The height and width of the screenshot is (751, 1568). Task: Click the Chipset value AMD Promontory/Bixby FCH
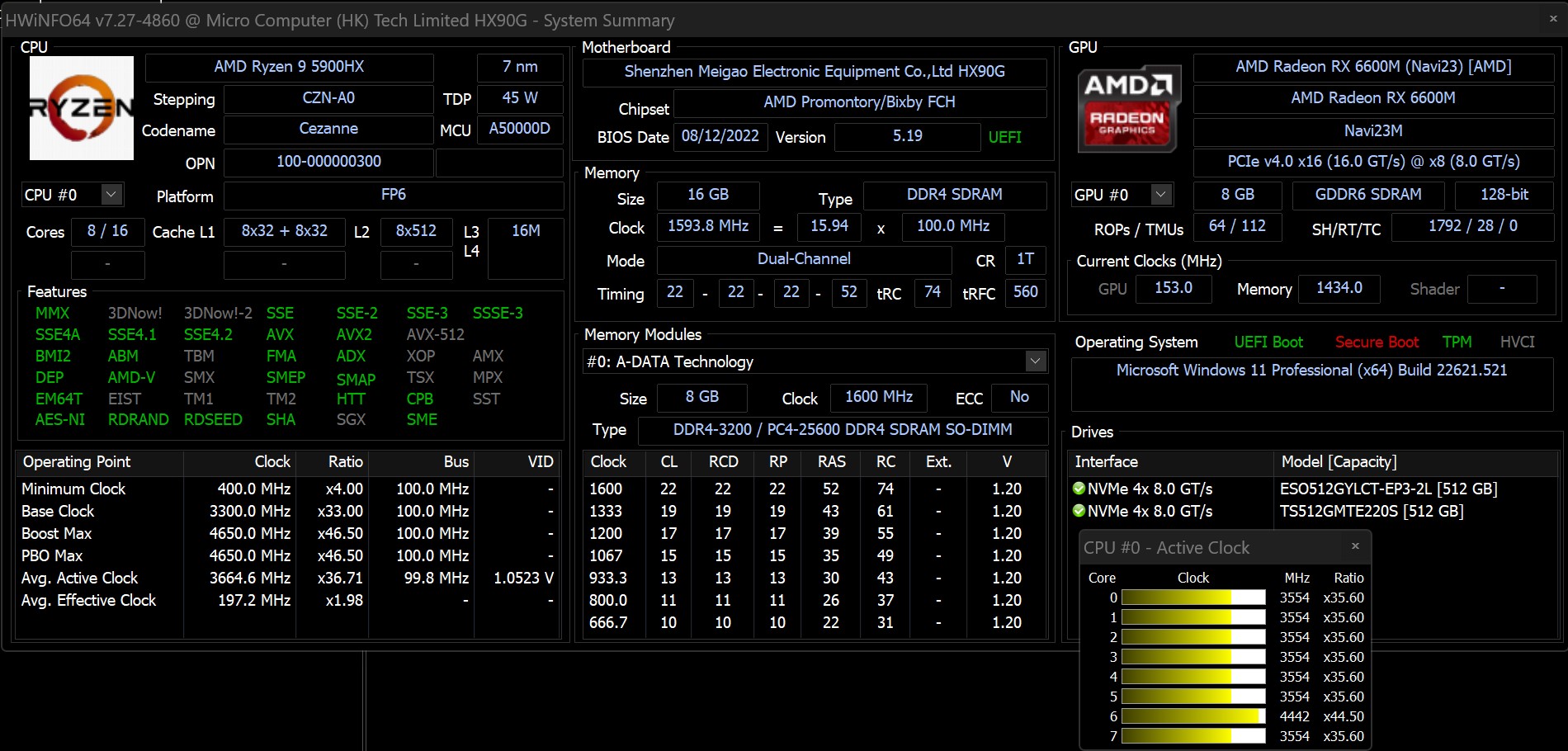[859, 102]
